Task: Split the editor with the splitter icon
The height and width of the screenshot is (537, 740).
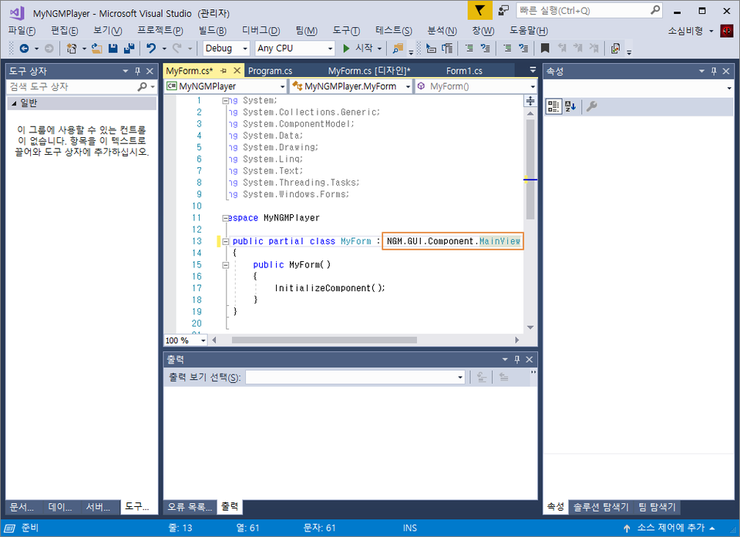Action: tap(530, 101)
